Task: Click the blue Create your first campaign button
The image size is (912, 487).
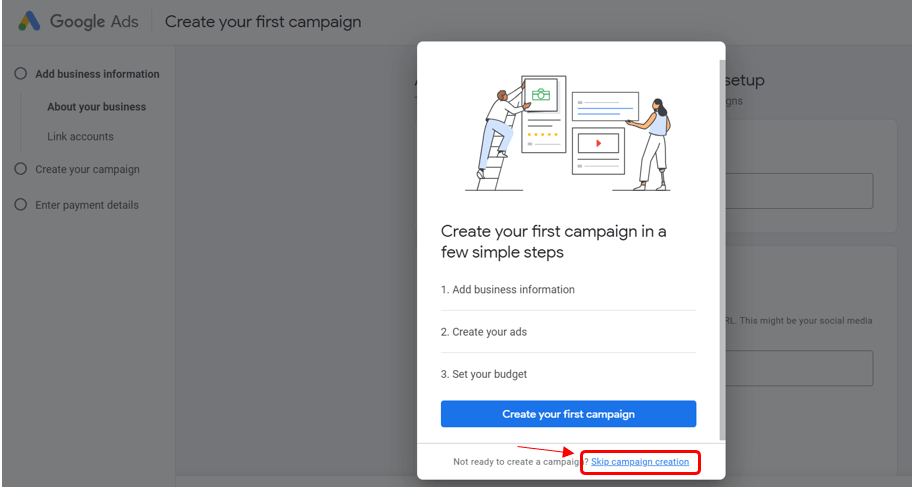Action: pos(568,414)
